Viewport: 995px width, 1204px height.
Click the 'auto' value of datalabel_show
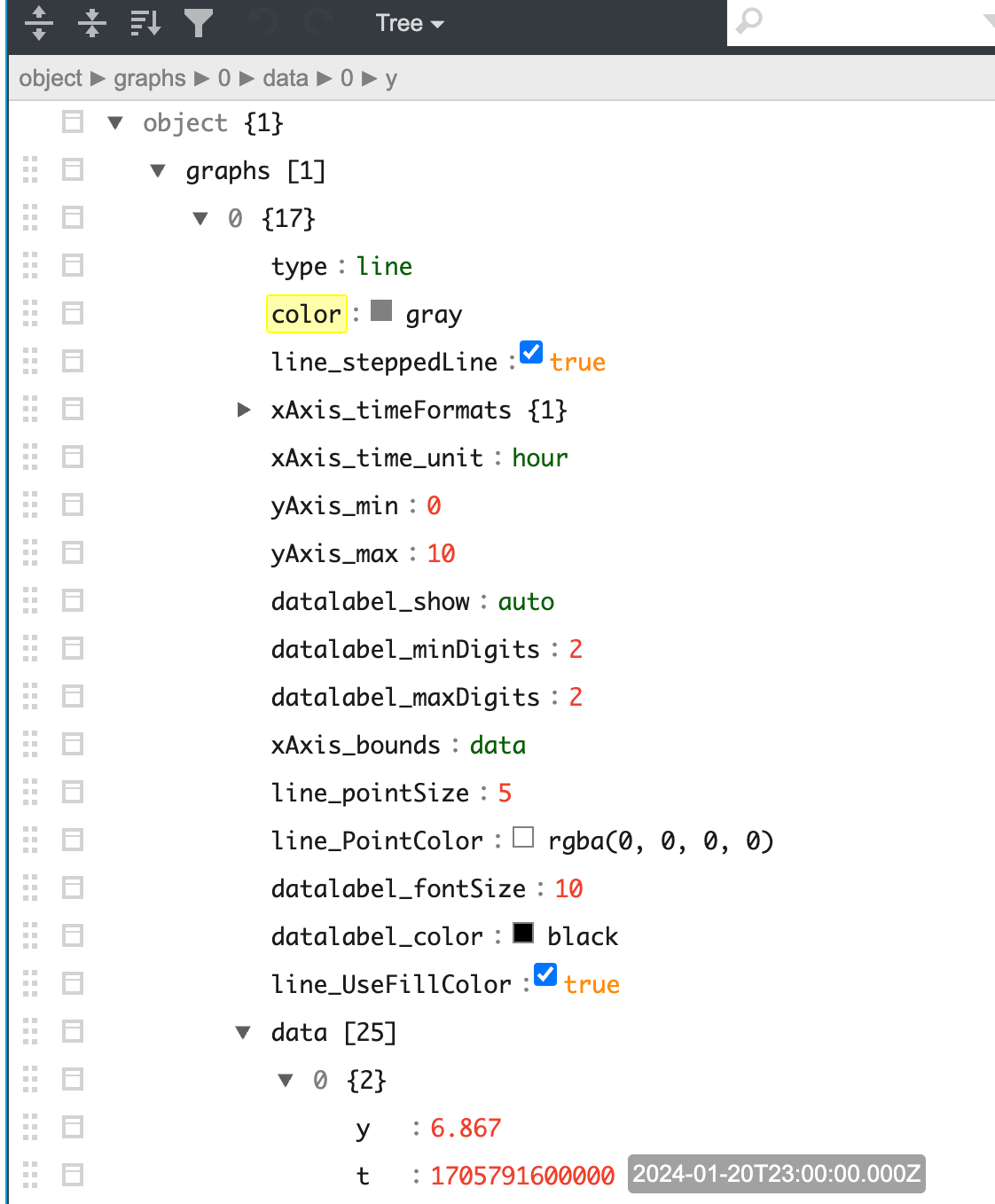[526, 601]
